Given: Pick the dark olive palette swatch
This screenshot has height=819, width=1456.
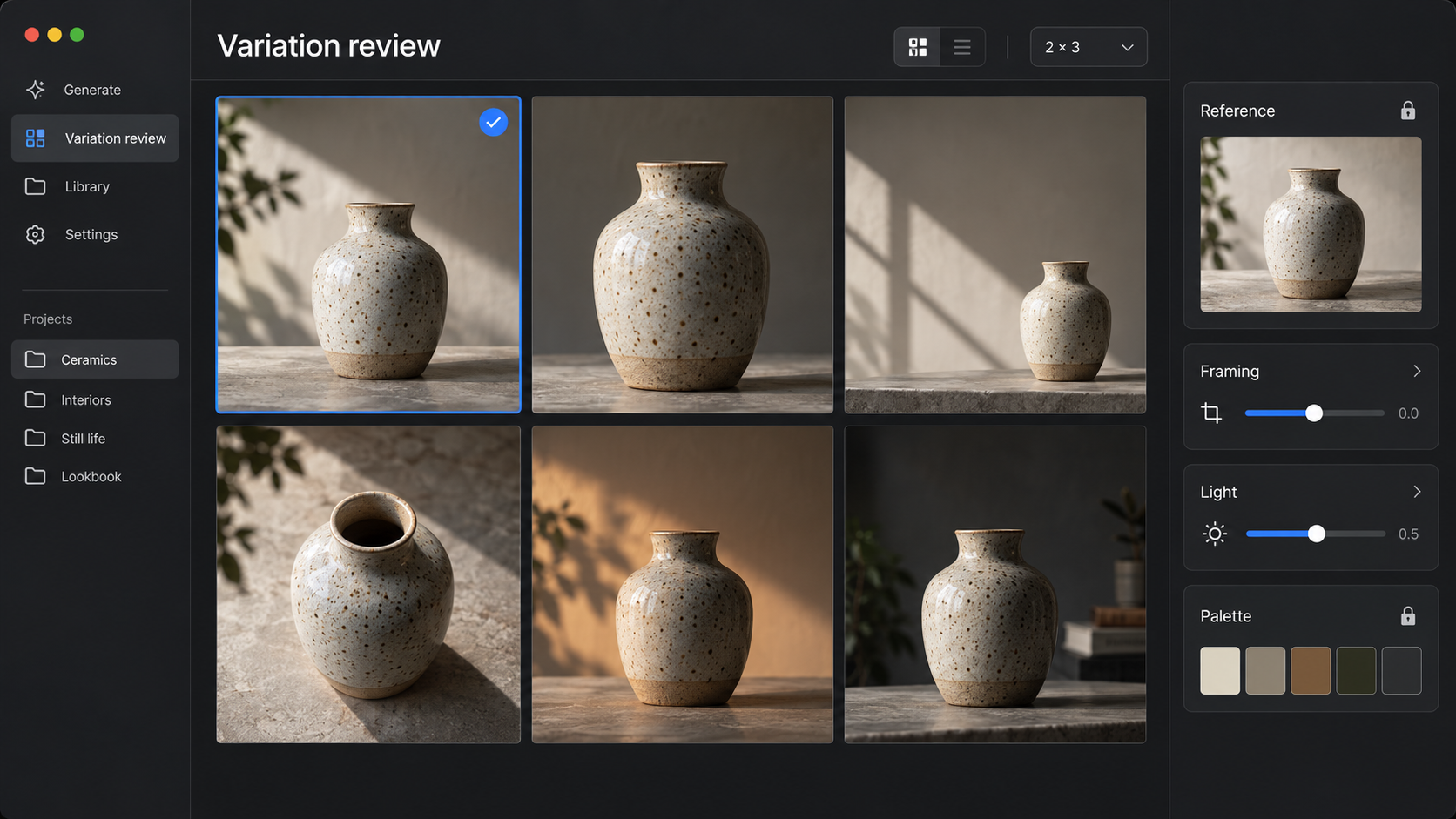Looking at the screenshot, I should pyautogui.click(x=1356, y=670).
